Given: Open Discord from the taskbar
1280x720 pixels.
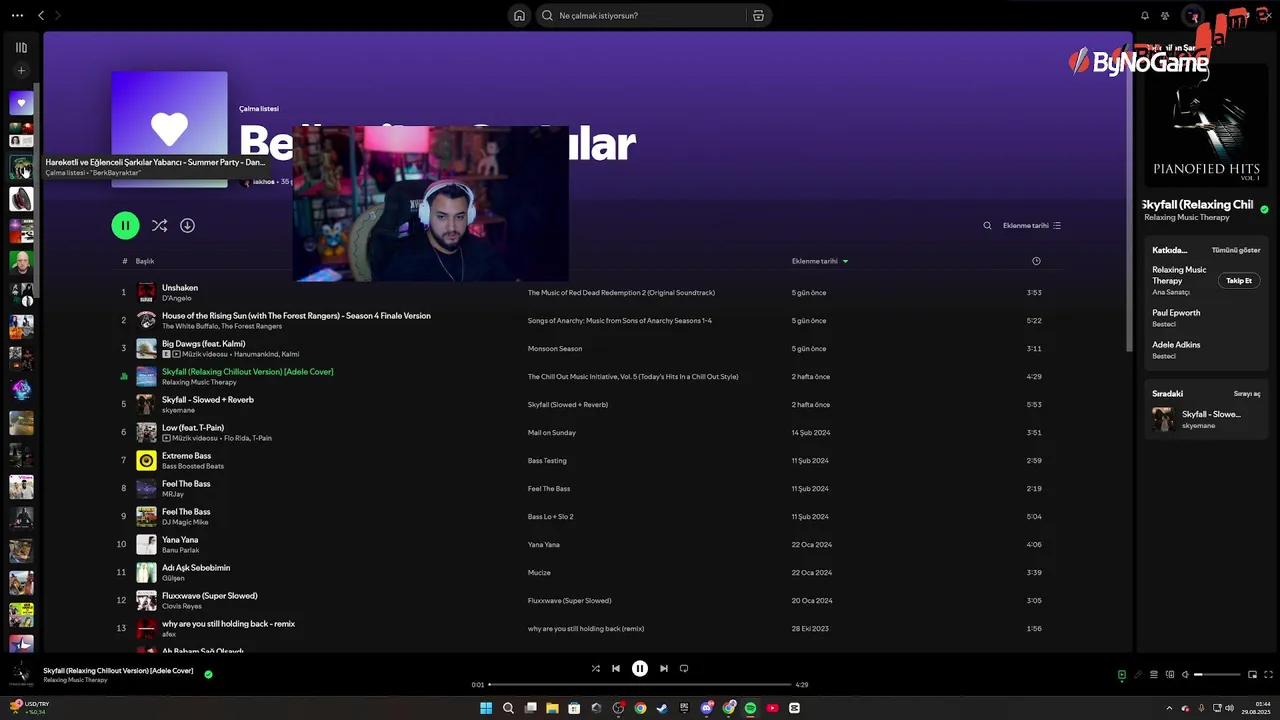Looking at the screenshot, I should click(707, 708).
